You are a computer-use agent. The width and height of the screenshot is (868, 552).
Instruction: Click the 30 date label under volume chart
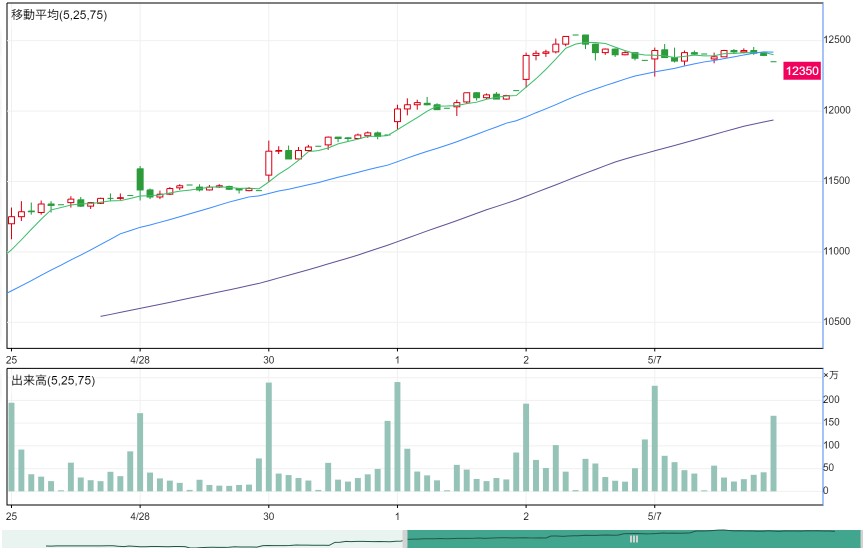[268, 516]
